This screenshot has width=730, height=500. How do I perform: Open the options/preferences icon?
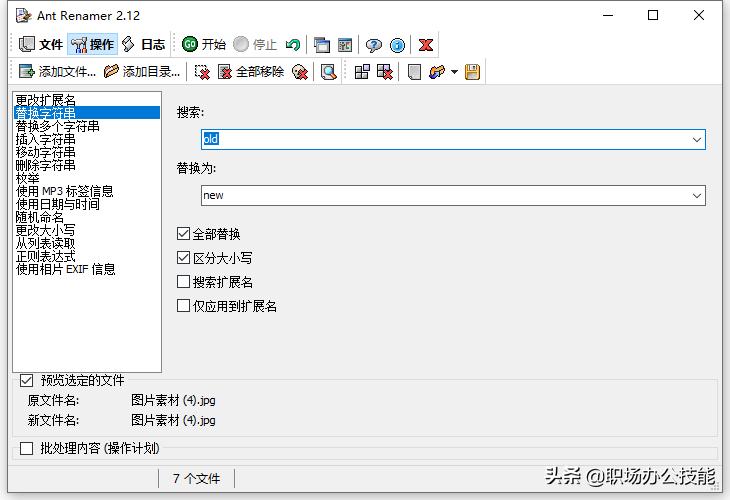(x=345, y=45)
